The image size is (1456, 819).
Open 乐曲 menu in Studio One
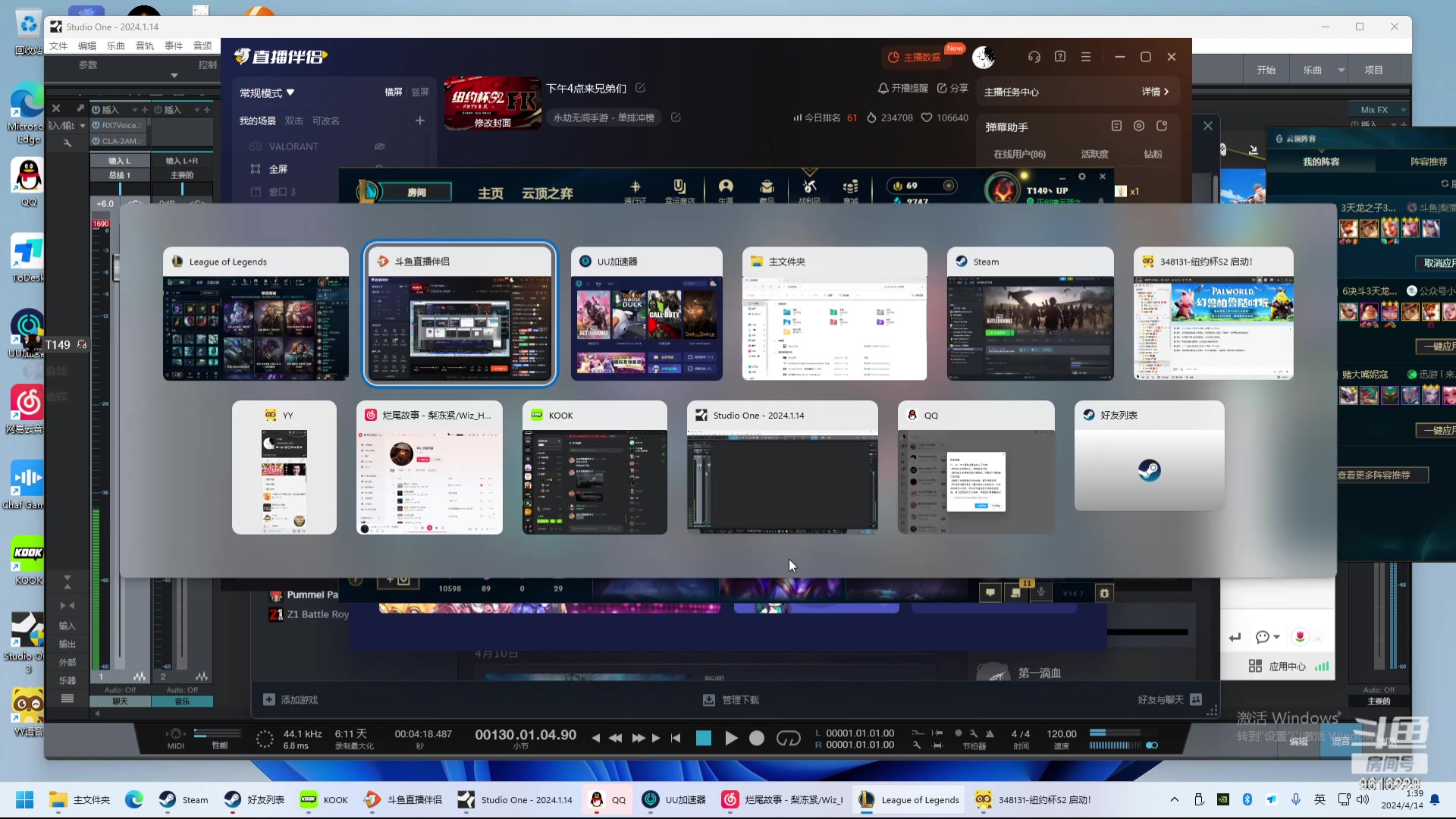click(116, 46)
